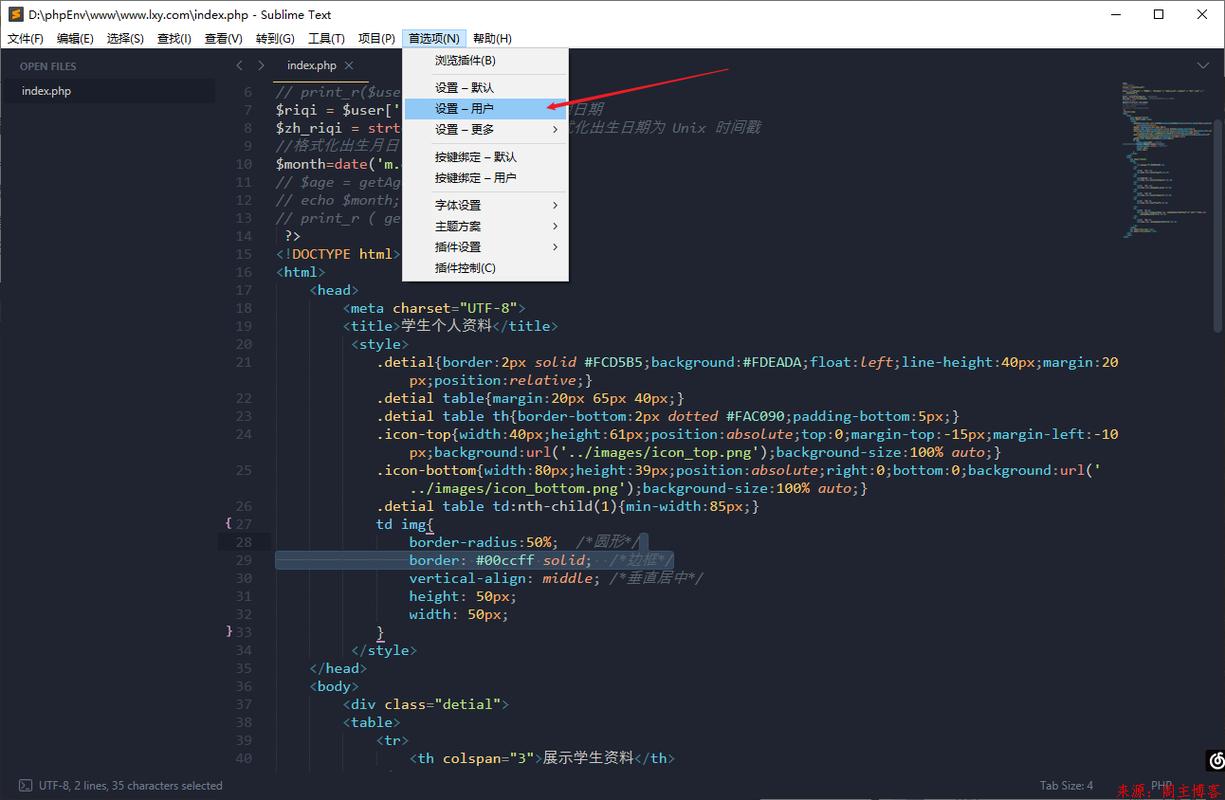Click the OPEN FILES sidebar heading

[48, 66]
